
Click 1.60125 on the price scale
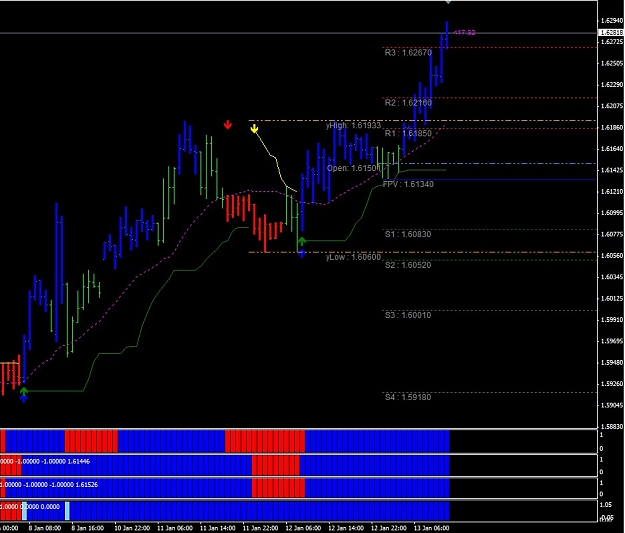pos(611,298)
